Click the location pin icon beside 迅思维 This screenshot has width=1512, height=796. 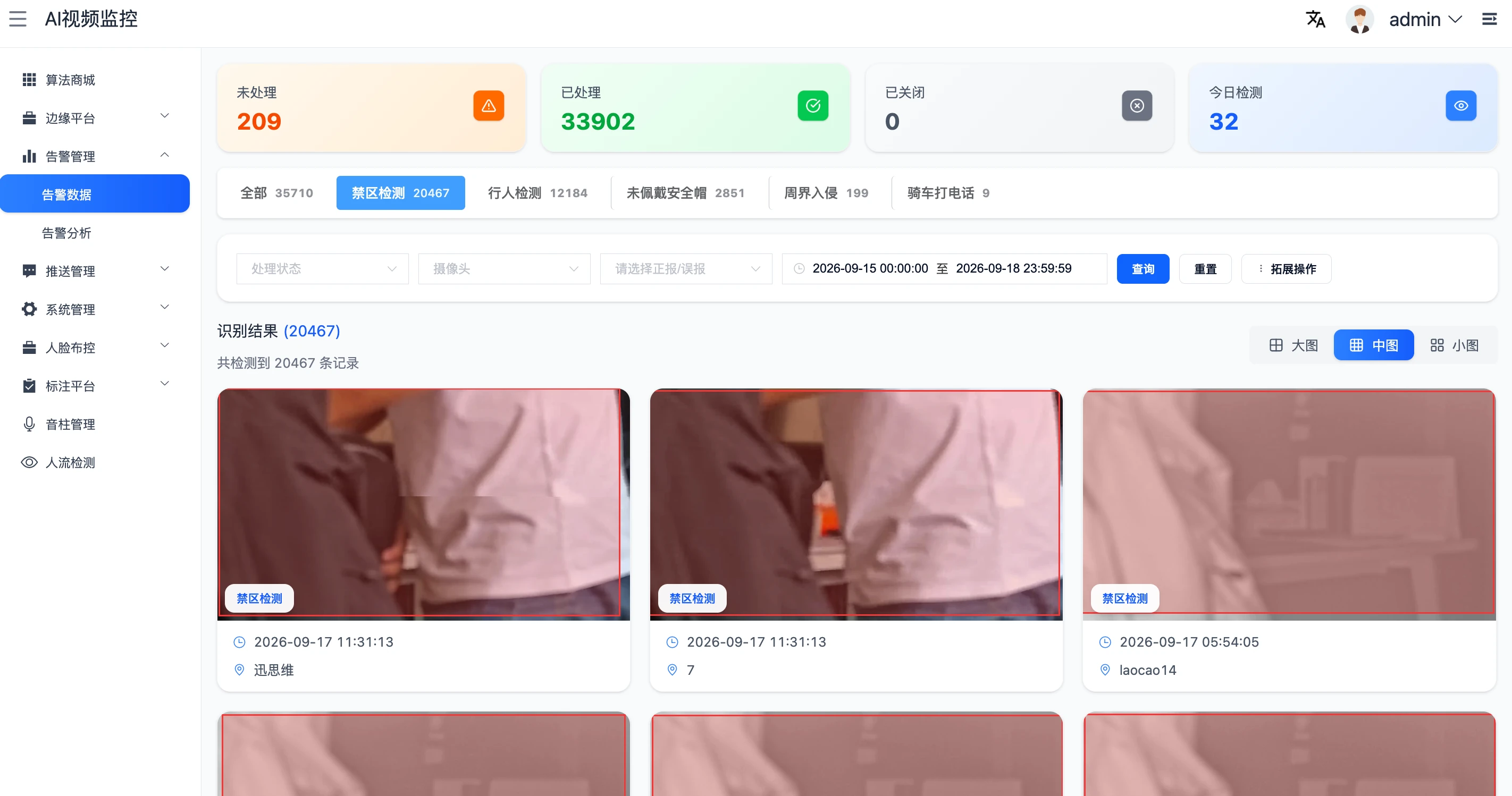pyautogui.click(x=239, y=670)
